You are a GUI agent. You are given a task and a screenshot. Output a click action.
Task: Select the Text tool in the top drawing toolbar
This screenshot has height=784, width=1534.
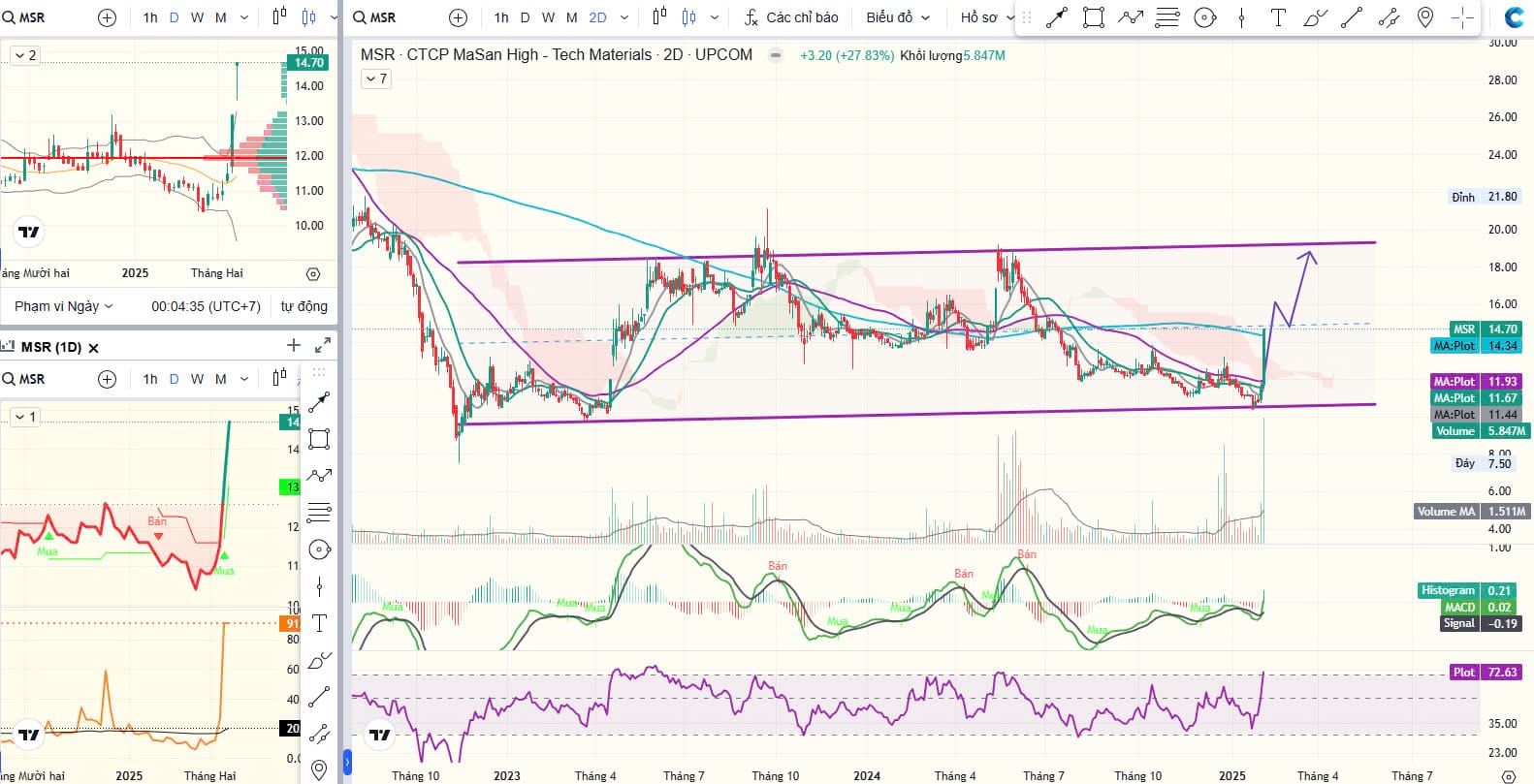click(1278, 17)
